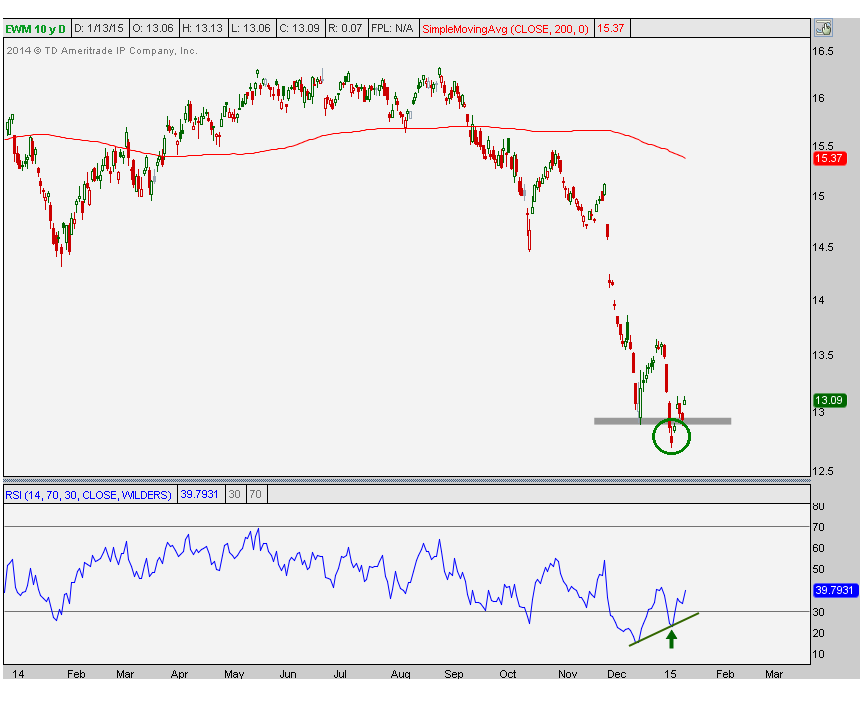
Task: Click the 70 overbought box in RSI header
Action: 255,494
